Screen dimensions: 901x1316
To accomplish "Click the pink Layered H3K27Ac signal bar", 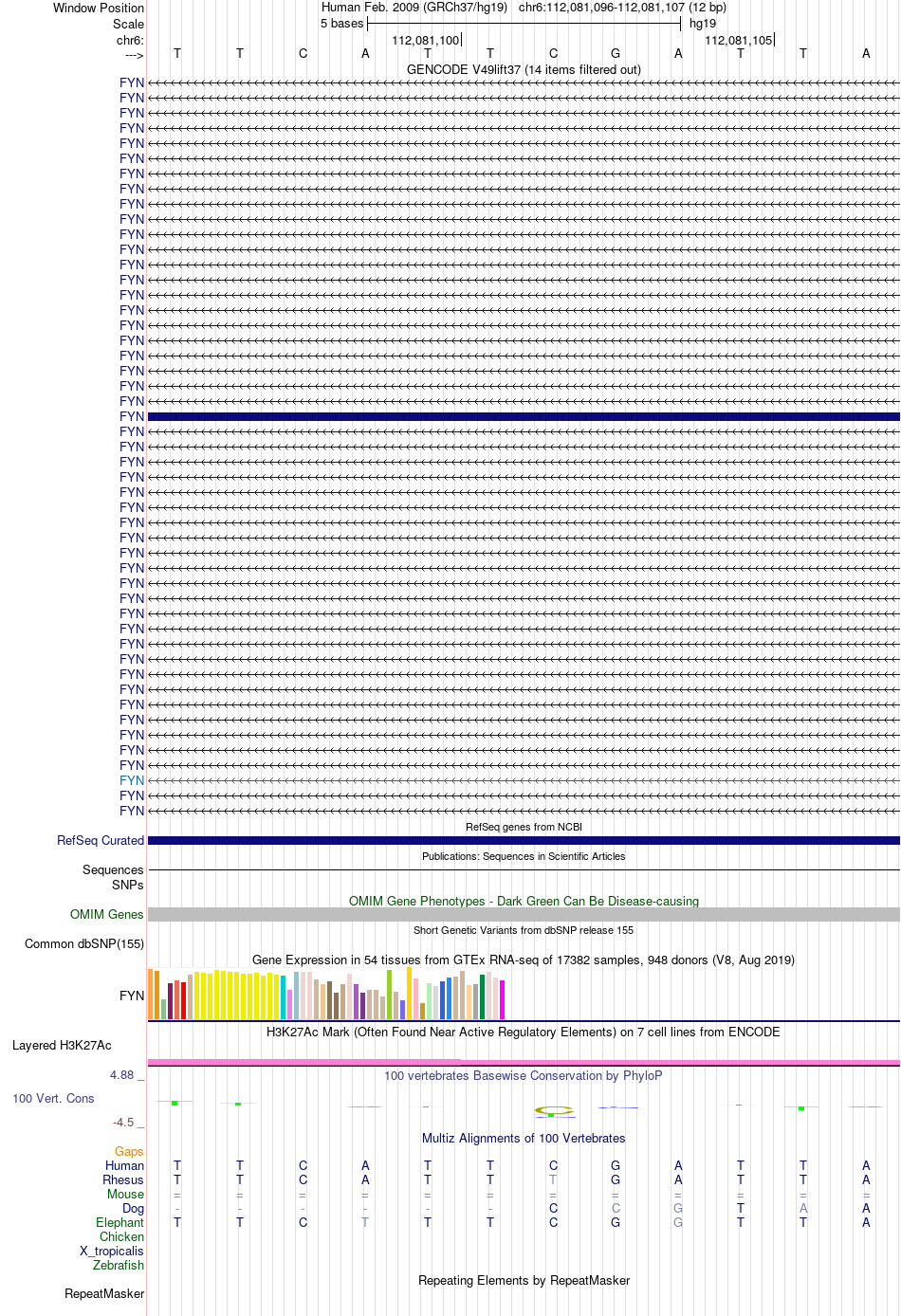I will point(524,1062).
